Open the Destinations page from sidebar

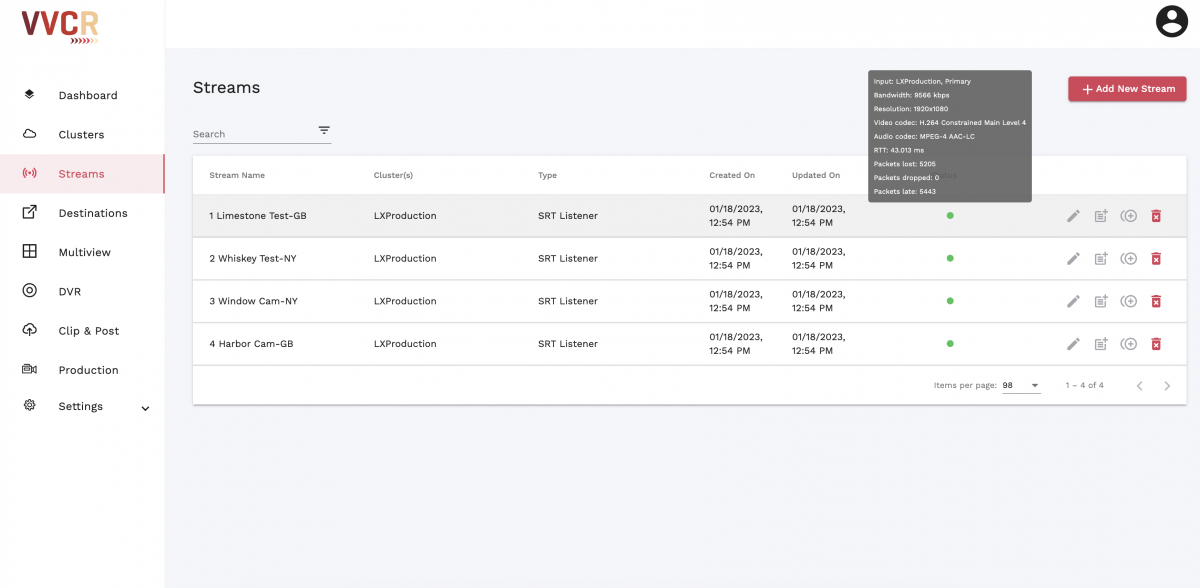click(92, 213)
